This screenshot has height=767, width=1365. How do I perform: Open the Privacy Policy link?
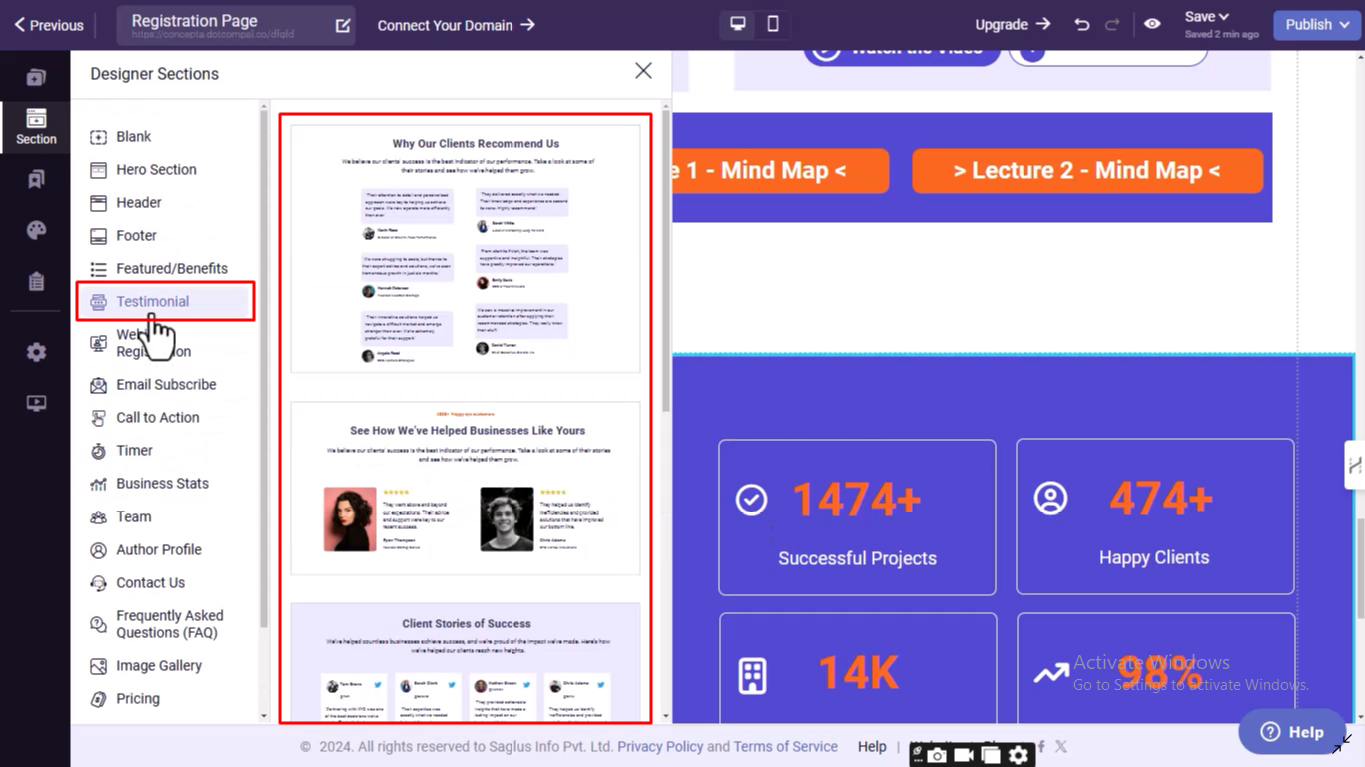660,747
